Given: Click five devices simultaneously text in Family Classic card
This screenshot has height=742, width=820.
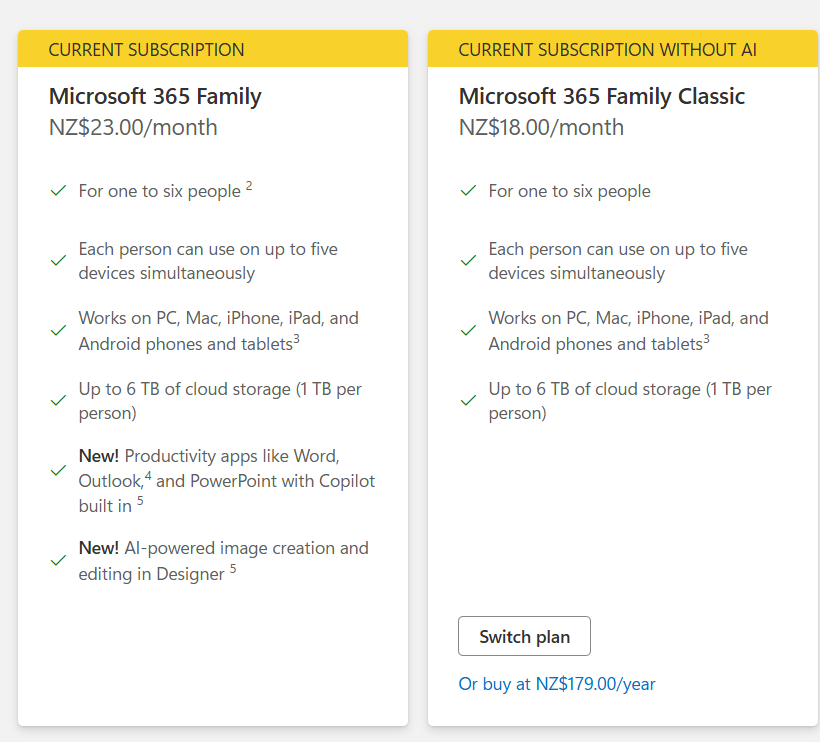Looking at the screenshot, I should point(618,261).
